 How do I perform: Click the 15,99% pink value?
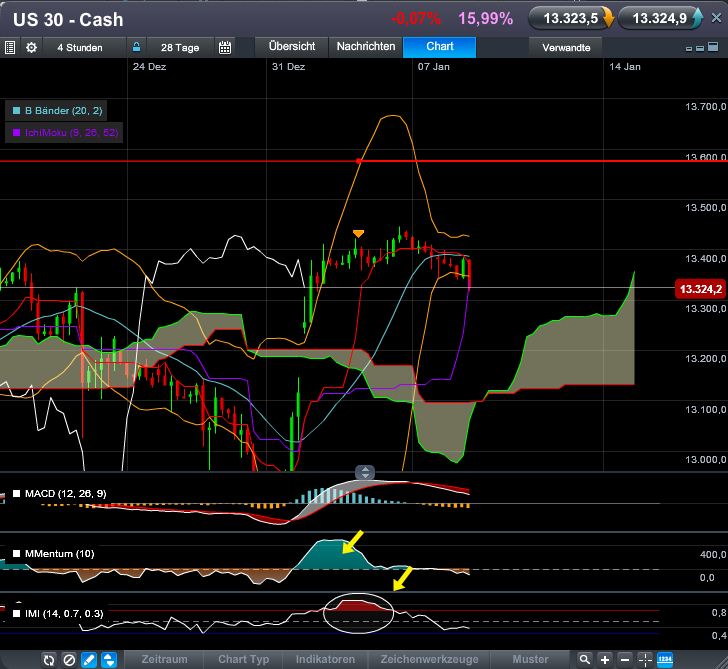pyautogui.click(x=486, y=19)
